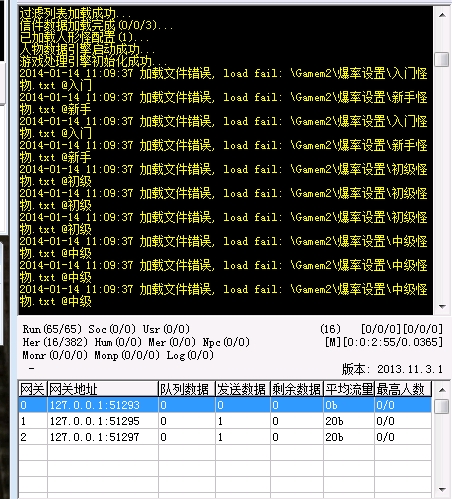Click log line 已加载人形怪配置 (1)

(84, 37)
